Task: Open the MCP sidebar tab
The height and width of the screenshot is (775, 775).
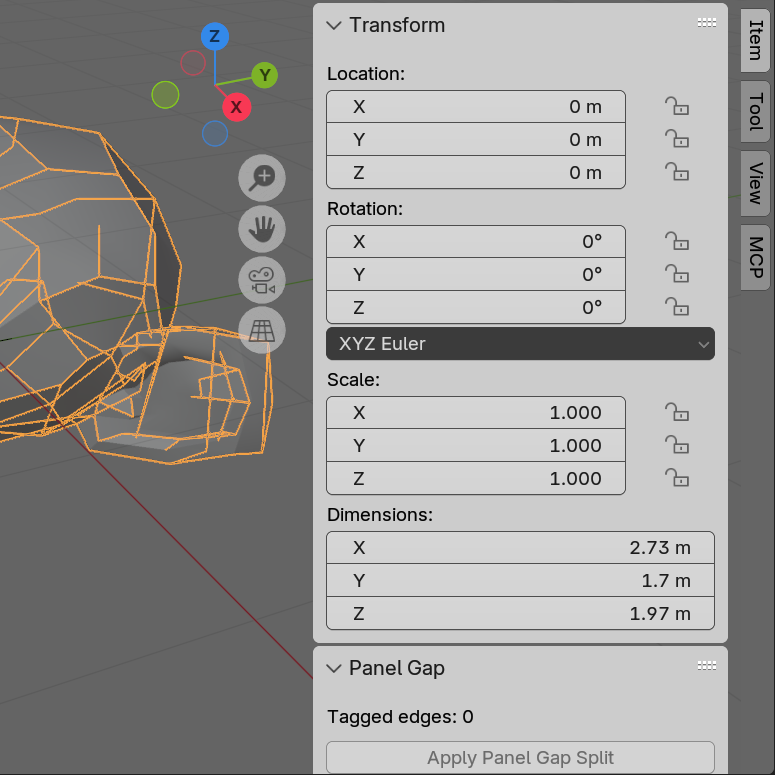Action: pyautogui.click(x=755, y=257)
